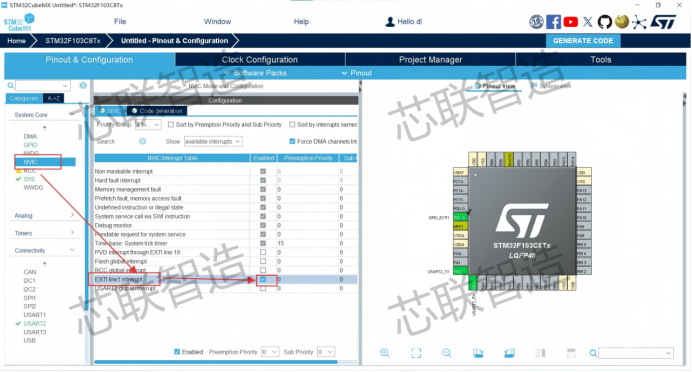Enable the Flash global interrupt checkbox
The width and height of the screenshot is (692, 372).
click(x=263, y=261)
